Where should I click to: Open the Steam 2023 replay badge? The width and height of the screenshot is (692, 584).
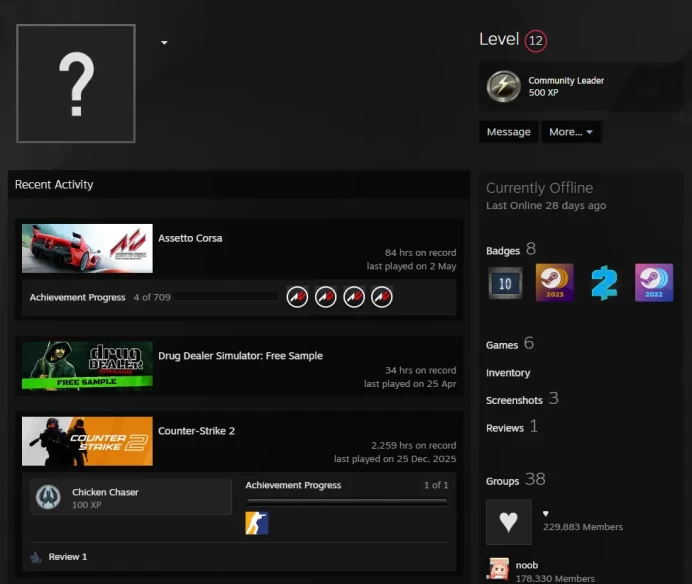pos(555,283)
